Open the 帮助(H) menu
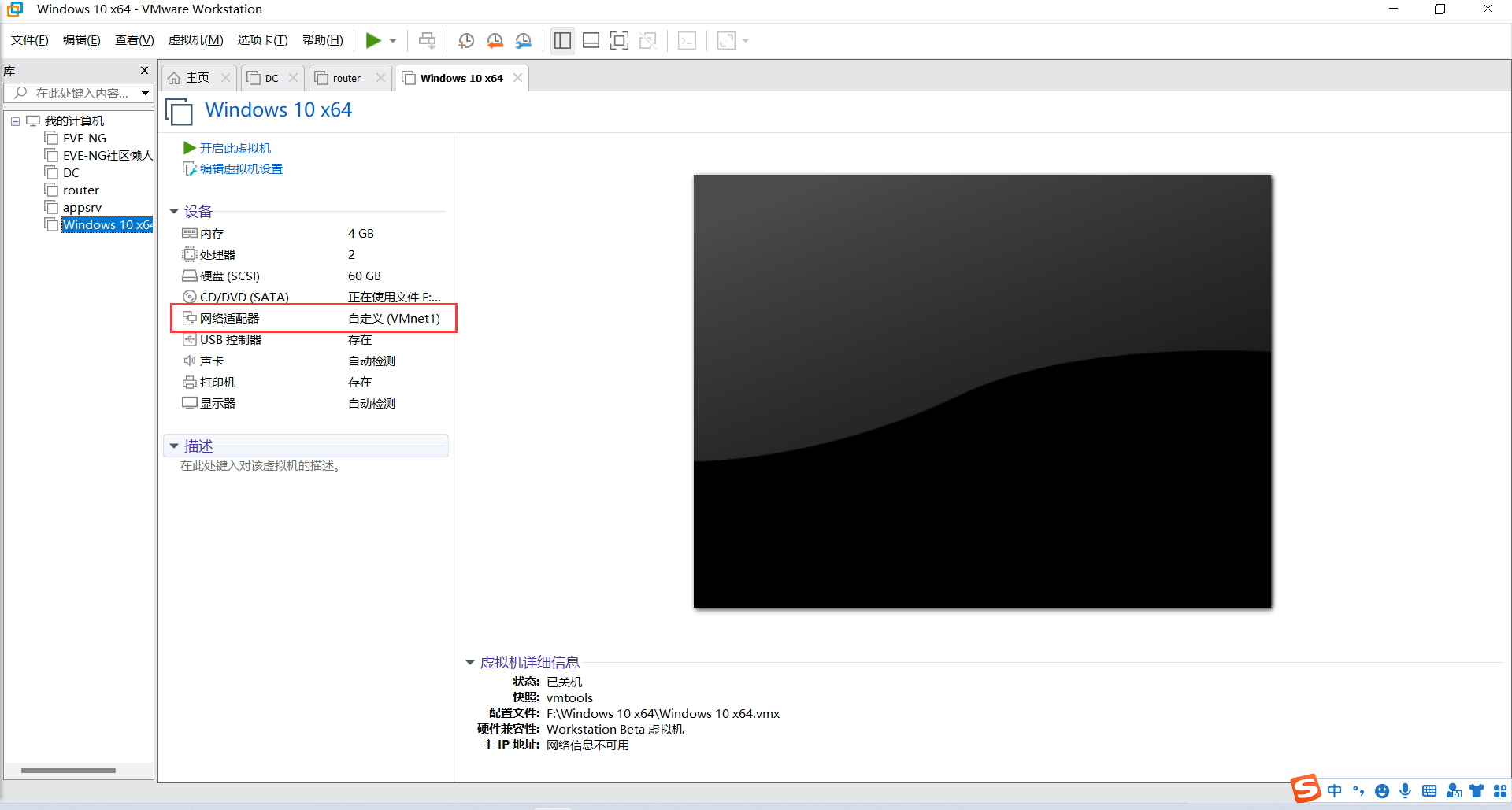Image resolution: width=1512 pixels, height=810 pixels. click(x=323, y=40)
